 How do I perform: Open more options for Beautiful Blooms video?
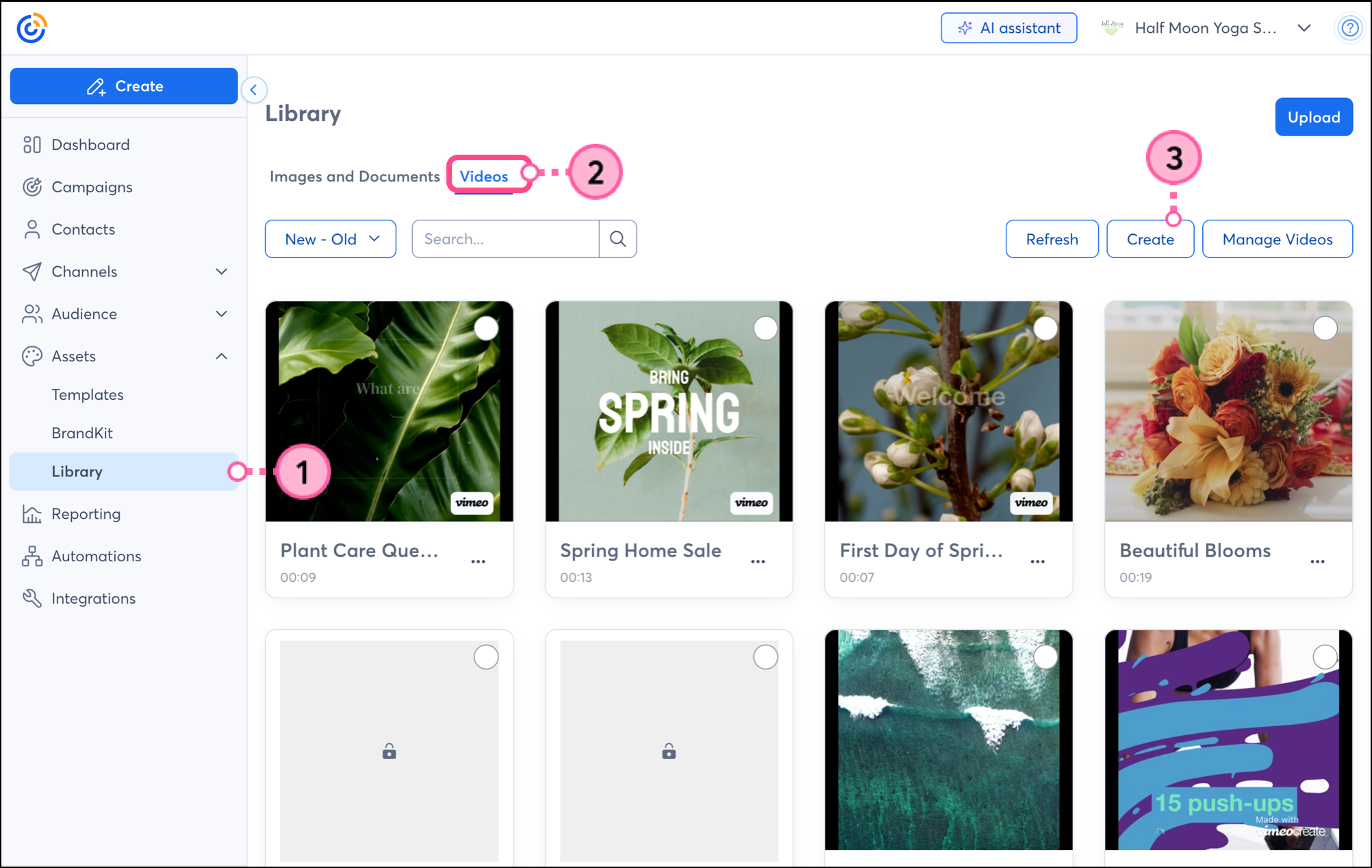tap(1317, 561)
